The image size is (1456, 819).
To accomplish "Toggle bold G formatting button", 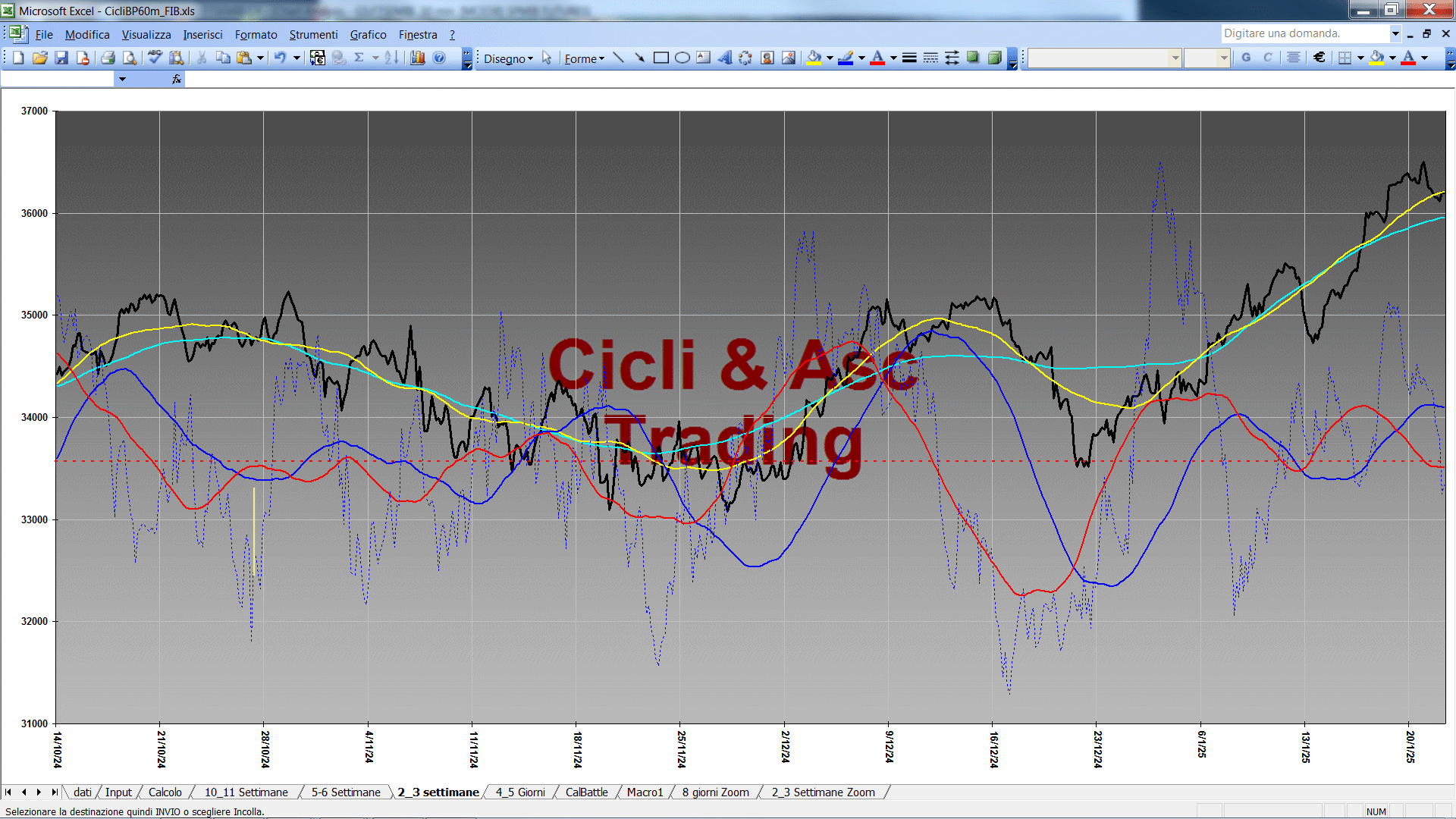I will click(1246, 58).
